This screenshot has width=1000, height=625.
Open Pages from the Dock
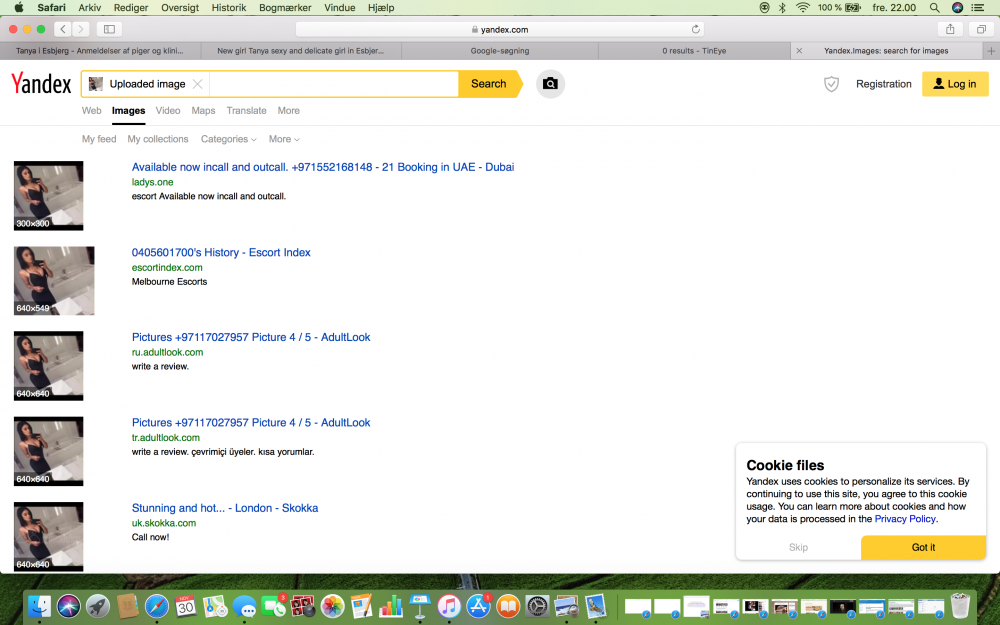(x=362, y=607)
